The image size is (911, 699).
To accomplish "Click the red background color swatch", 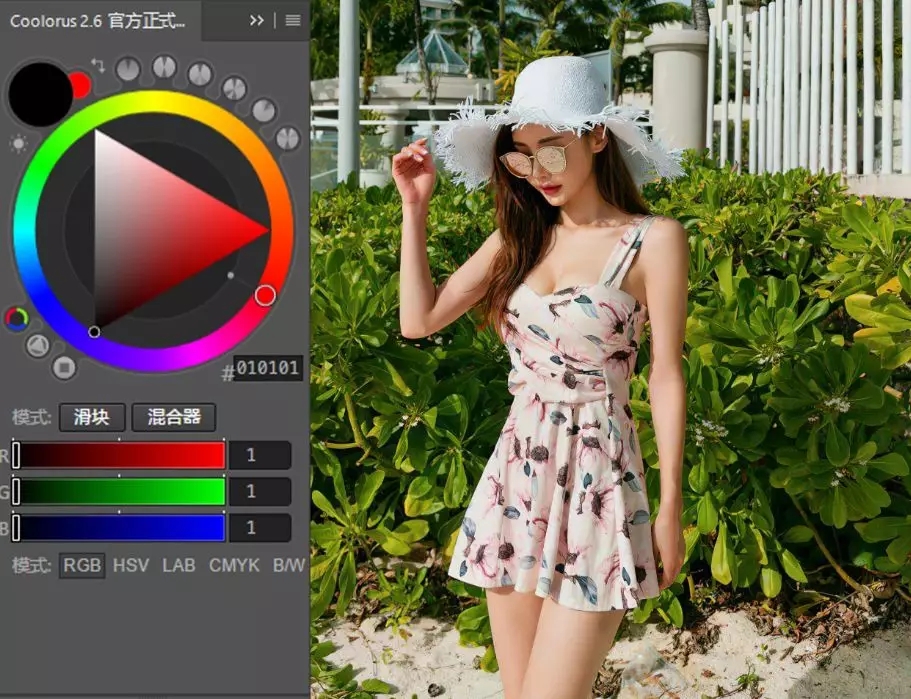I will pyautogui.click(x=80, y=86).
